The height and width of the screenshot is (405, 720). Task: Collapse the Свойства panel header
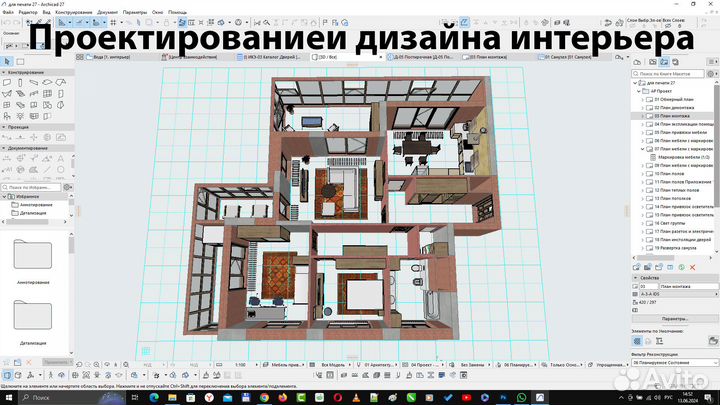(636, 278)
